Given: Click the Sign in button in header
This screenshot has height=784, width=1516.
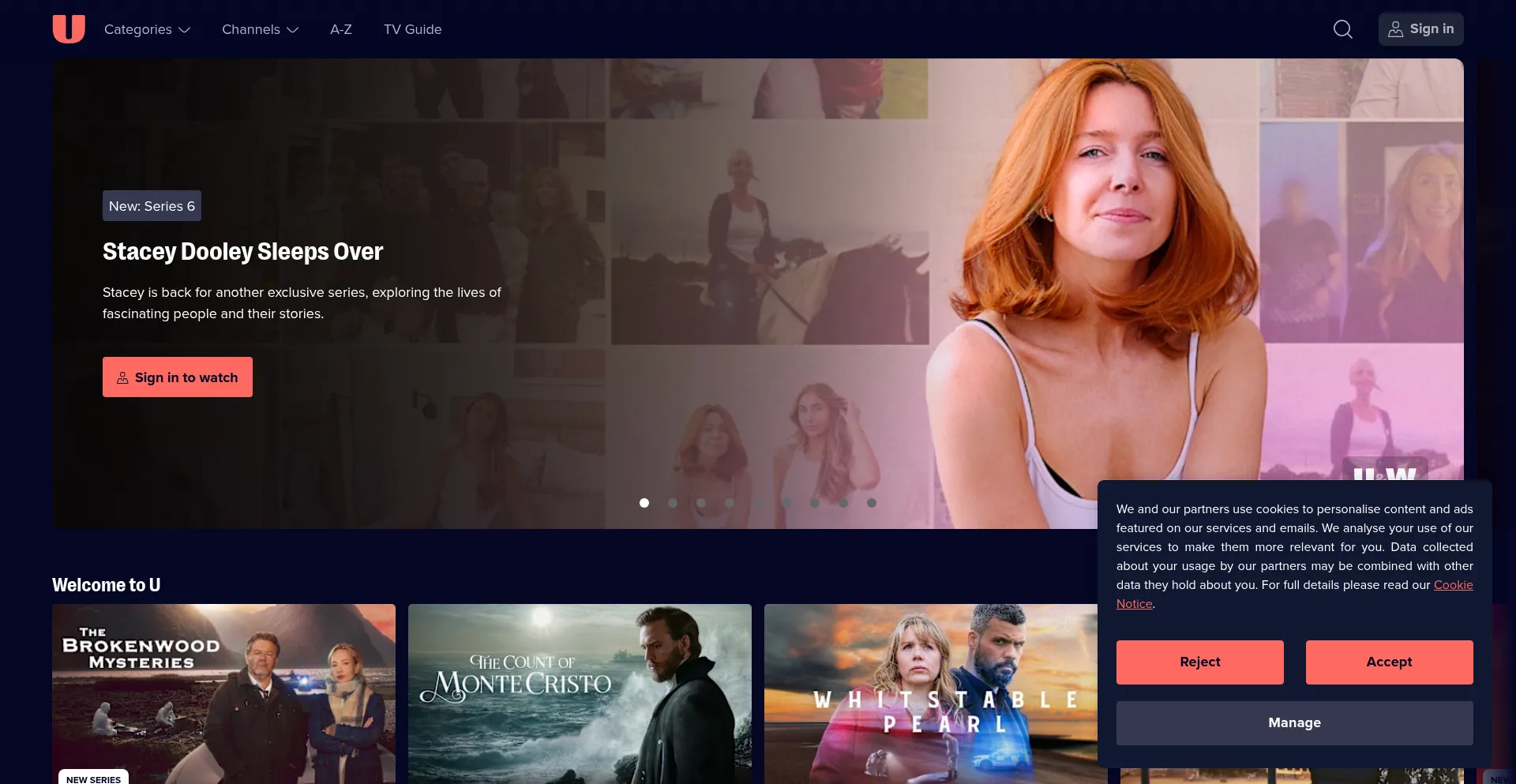Looking at the screenshot, I should [1420, 29].
